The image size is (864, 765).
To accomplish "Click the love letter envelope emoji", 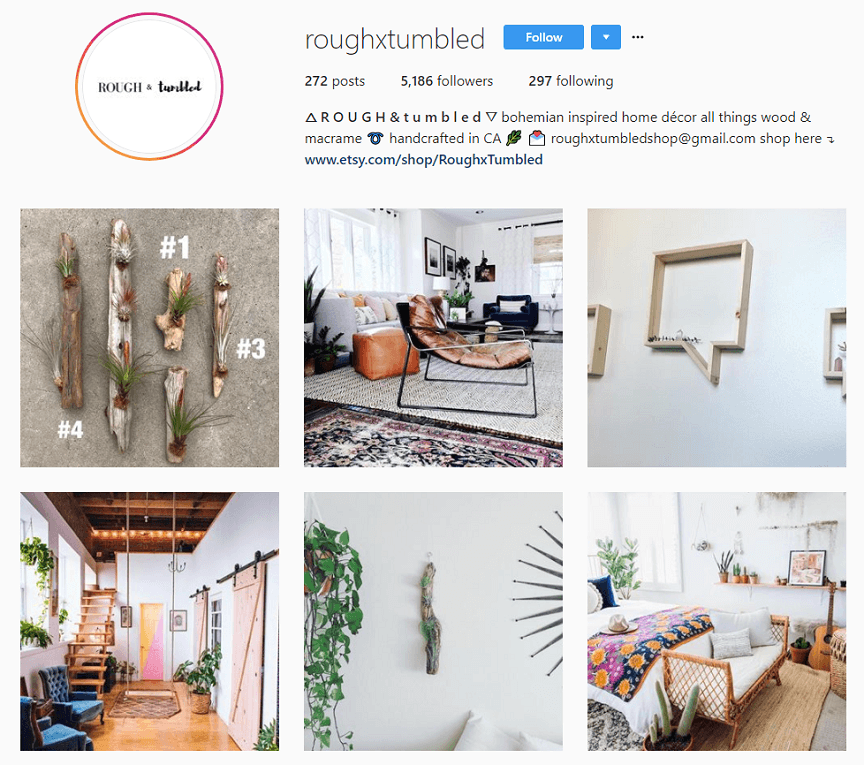I will pyautogui.click(x=537, y=138).
